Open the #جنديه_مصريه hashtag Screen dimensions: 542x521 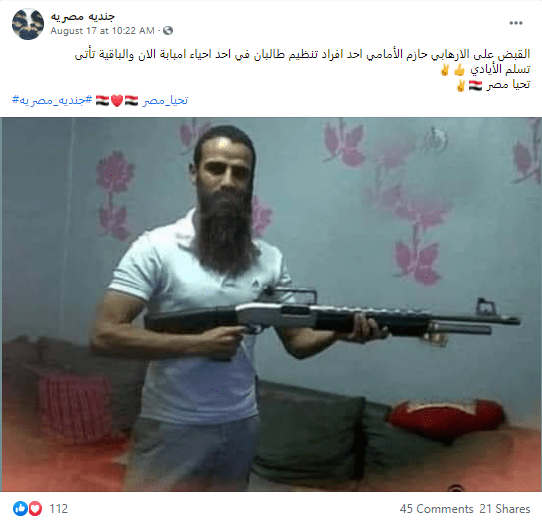coord(52,100)
